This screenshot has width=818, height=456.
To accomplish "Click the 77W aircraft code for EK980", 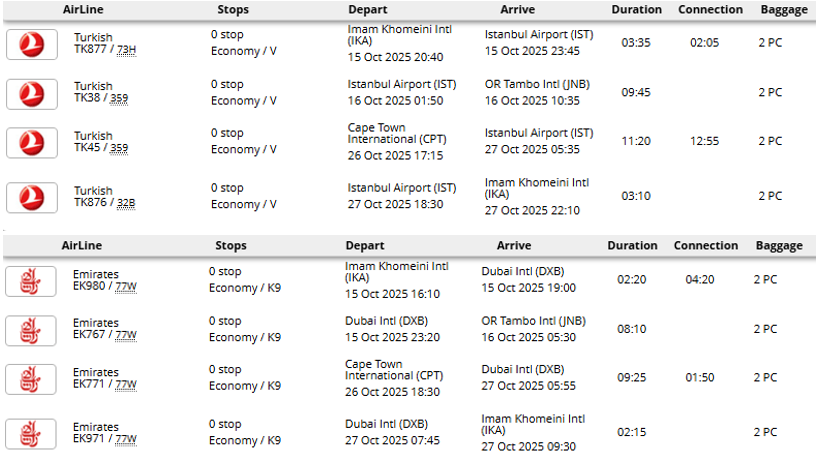I will (x=125, y=286).
